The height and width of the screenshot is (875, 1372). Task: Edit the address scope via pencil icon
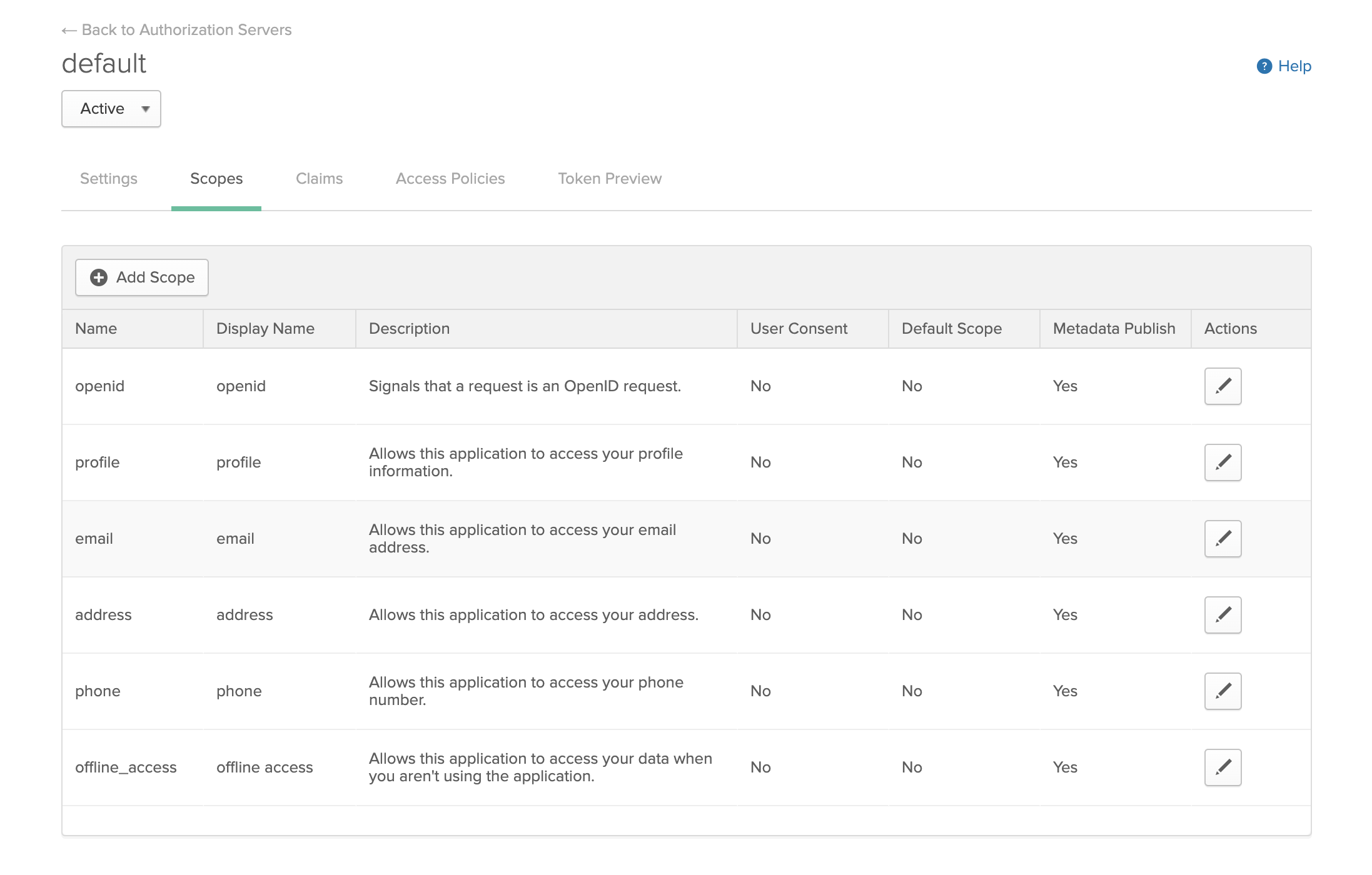1223,614
